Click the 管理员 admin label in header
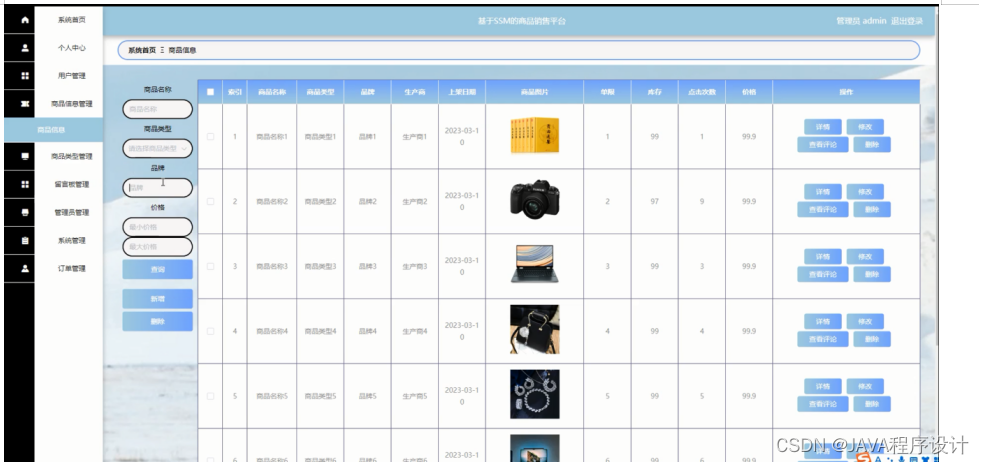 [x=861, y=21]
